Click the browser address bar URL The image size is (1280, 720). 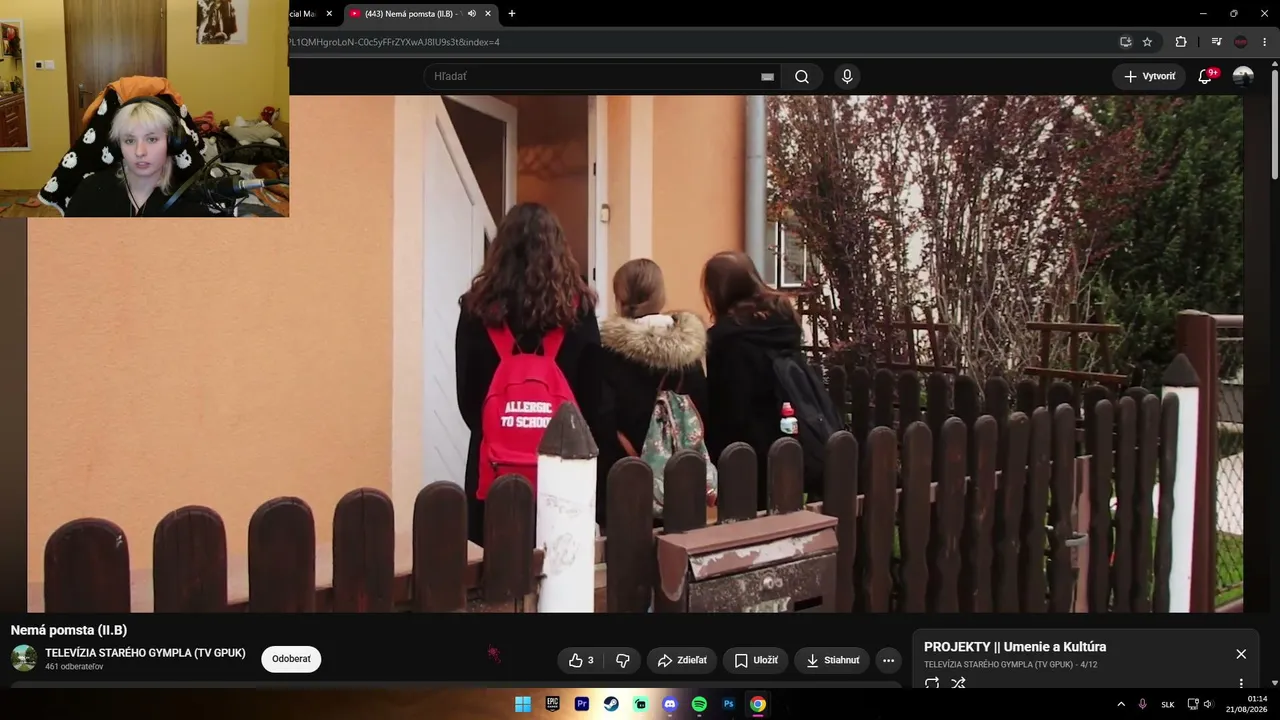click(394, 42)
